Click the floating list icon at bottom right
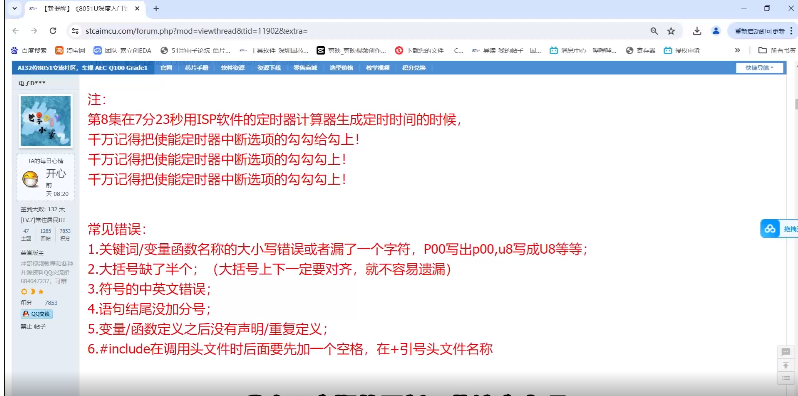The height and width of the screenshot is (396, 798). 785,378
